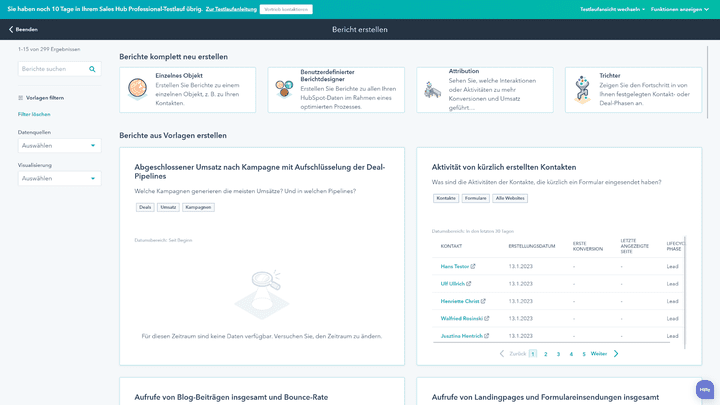
Task: Click the Vorlagen filtern filter icon
Action: coord(21,97)
